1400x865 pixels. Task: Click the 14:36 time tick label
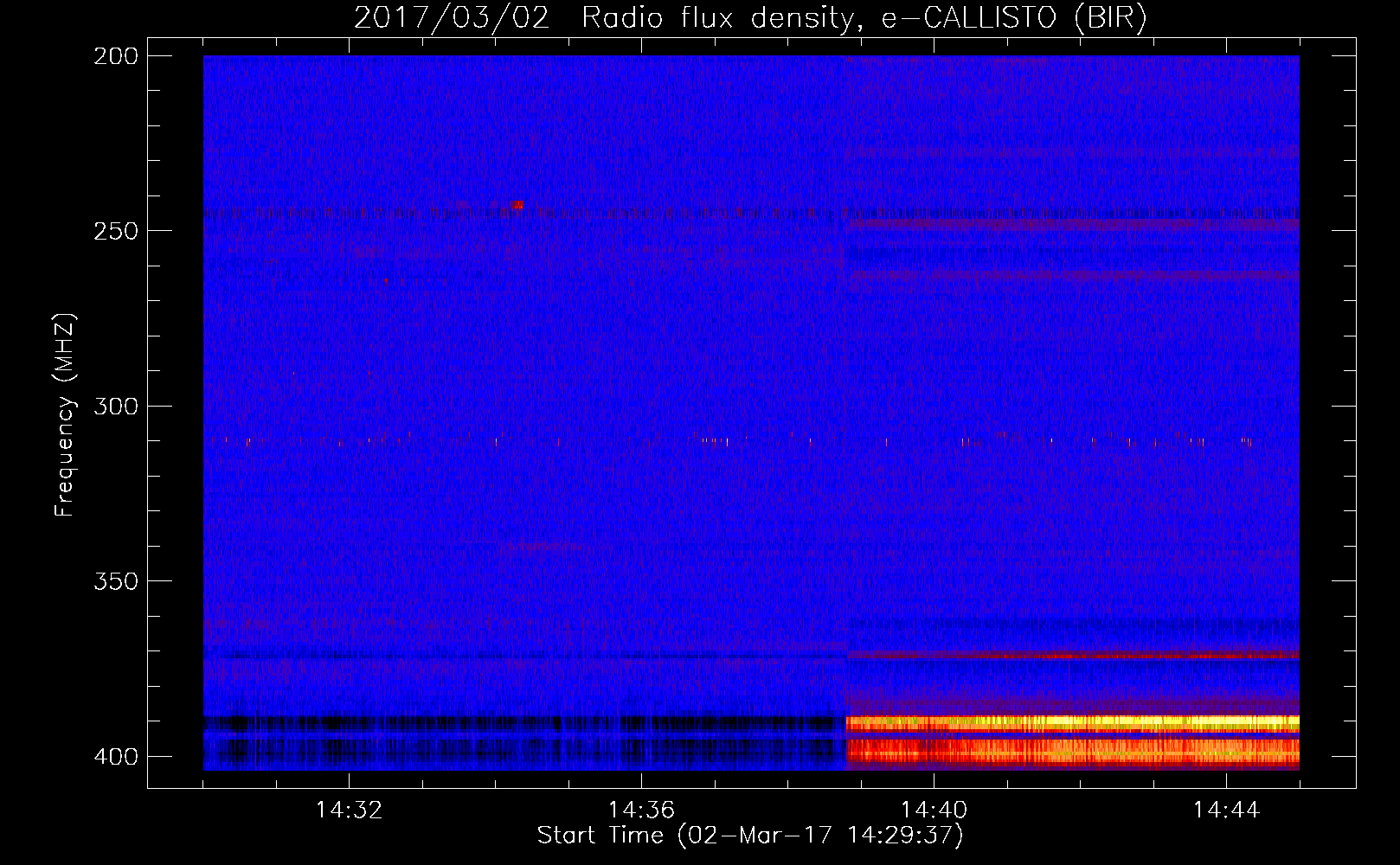point(641,811)
